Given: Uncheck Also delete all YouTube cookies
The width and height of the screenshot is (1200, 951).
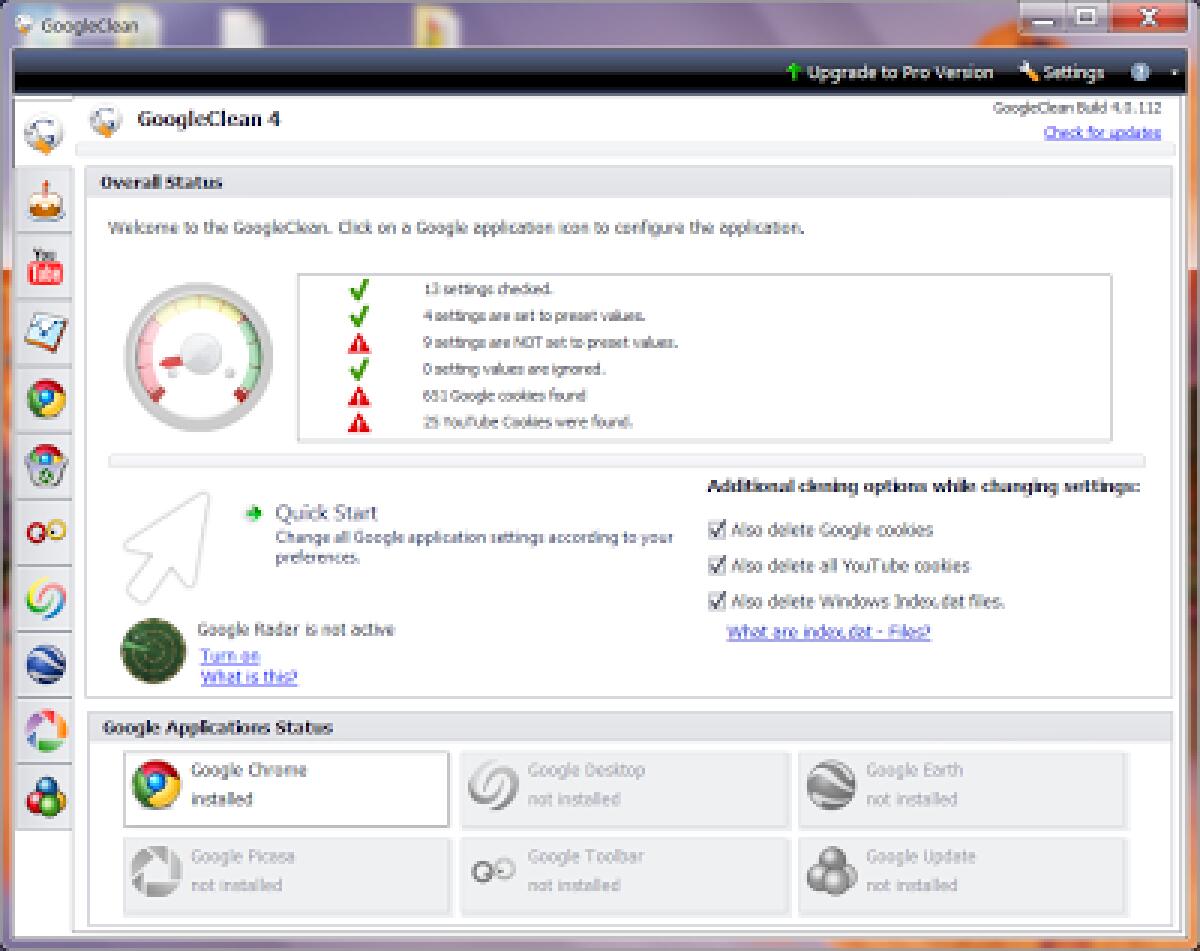Looking at the screenshot, I should point(716,566).
